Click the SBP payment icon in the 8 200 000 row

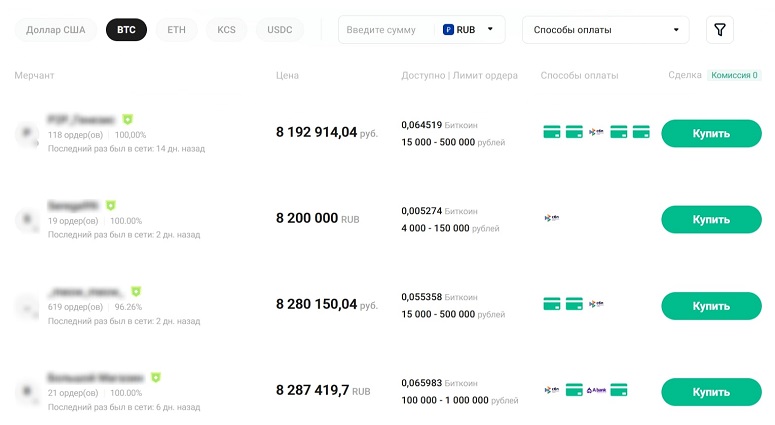pos(552,217)
